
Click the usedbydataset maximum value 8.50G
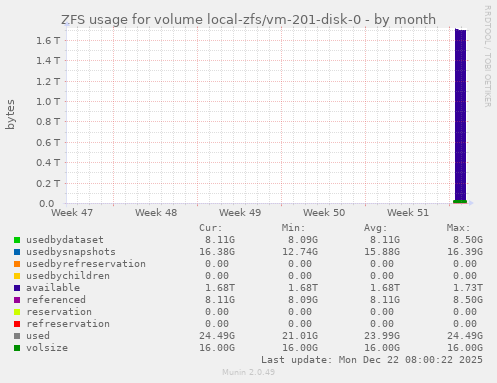[x=468, y=240]
